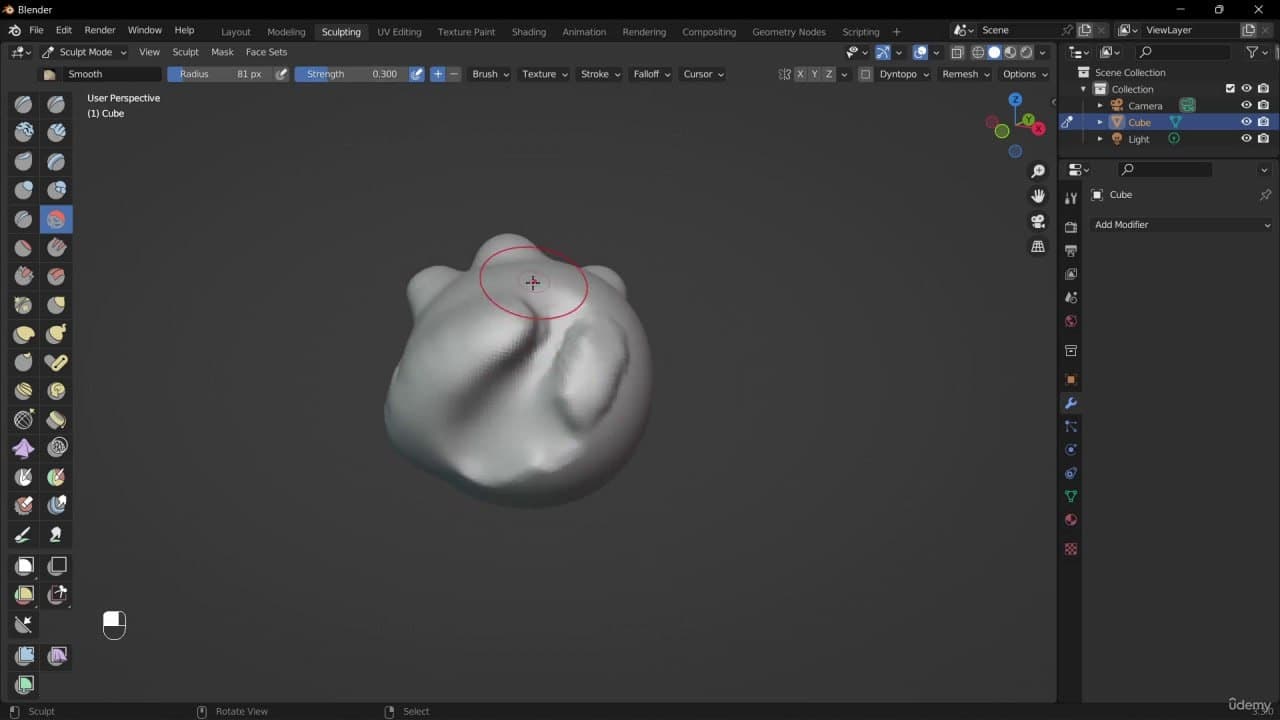Expand the Camera item in outliner
Viewport: 1280px width, 720px height.
coord(1100,106)
